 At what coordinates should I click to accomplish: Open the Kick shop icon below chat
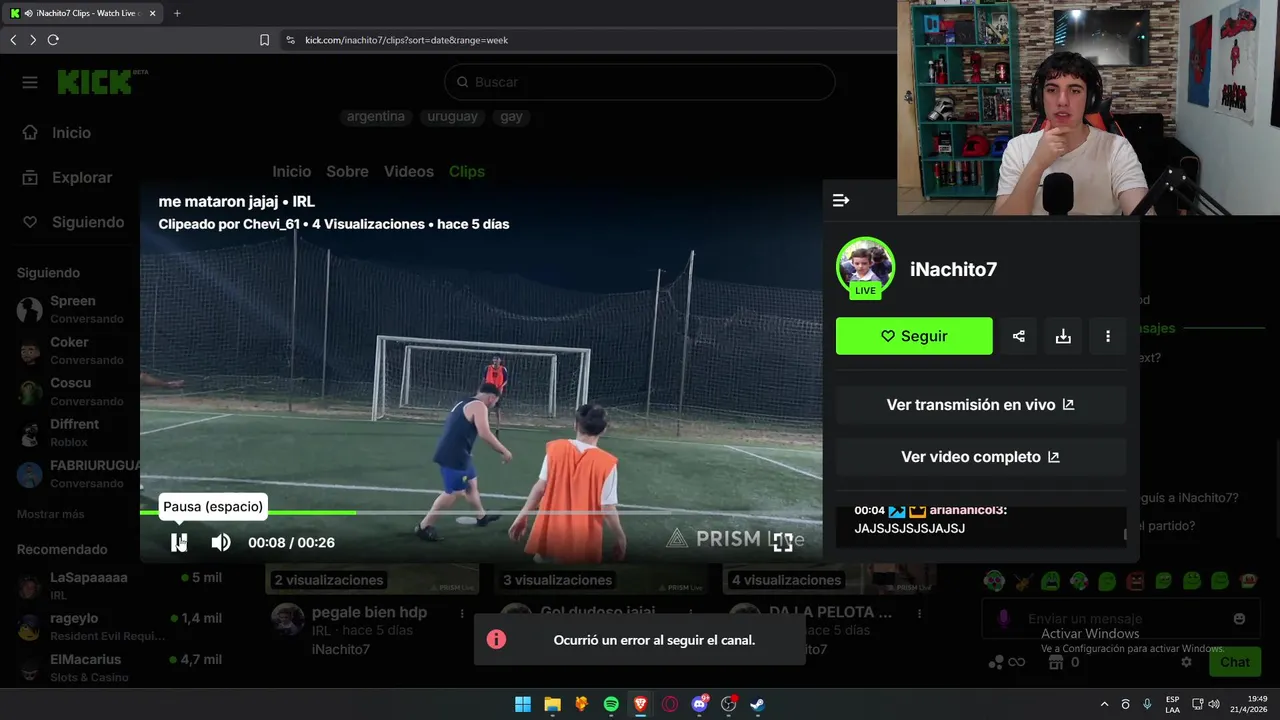tap(1058, 662)
